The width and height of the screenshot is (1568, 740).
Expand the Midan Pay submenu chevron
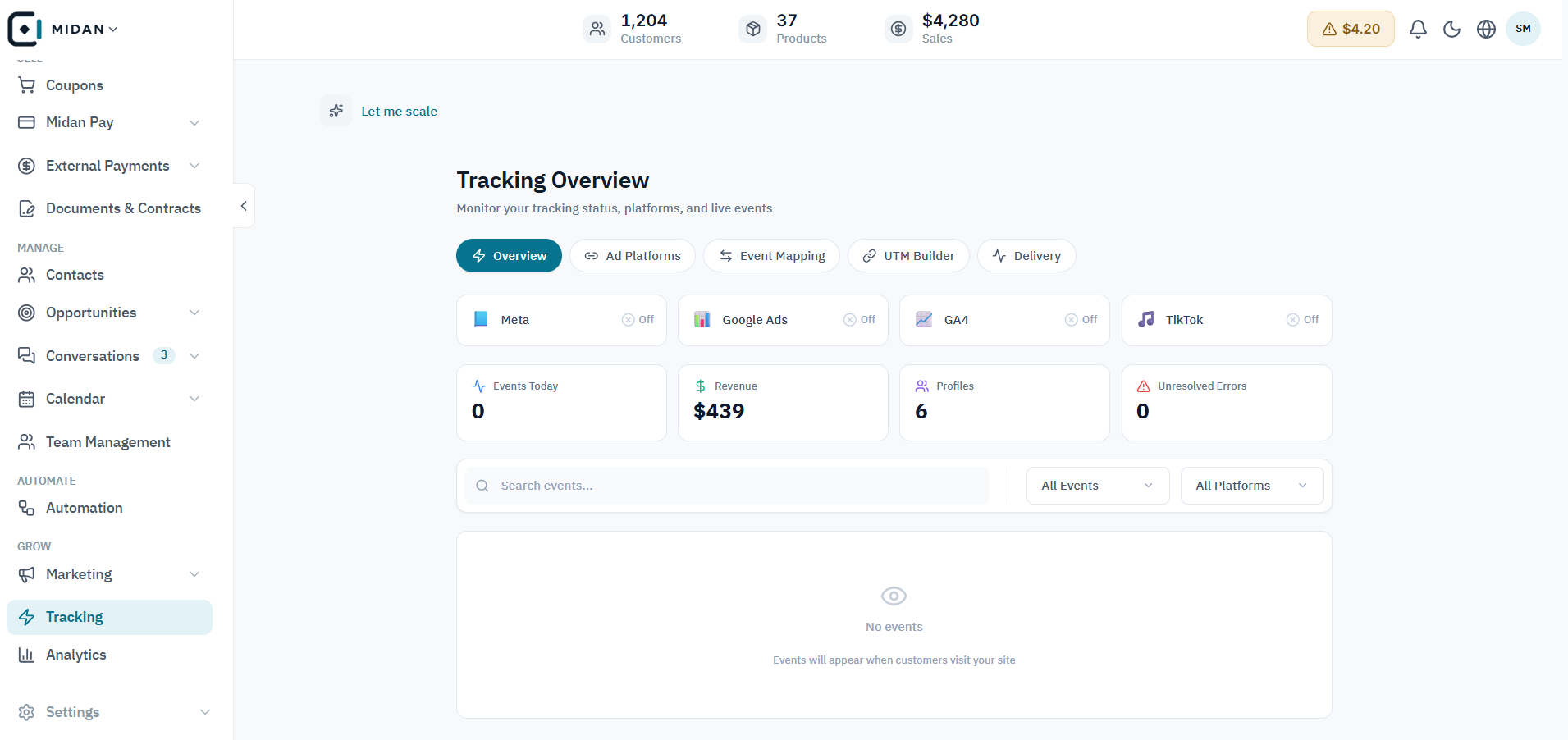(194, 122)
